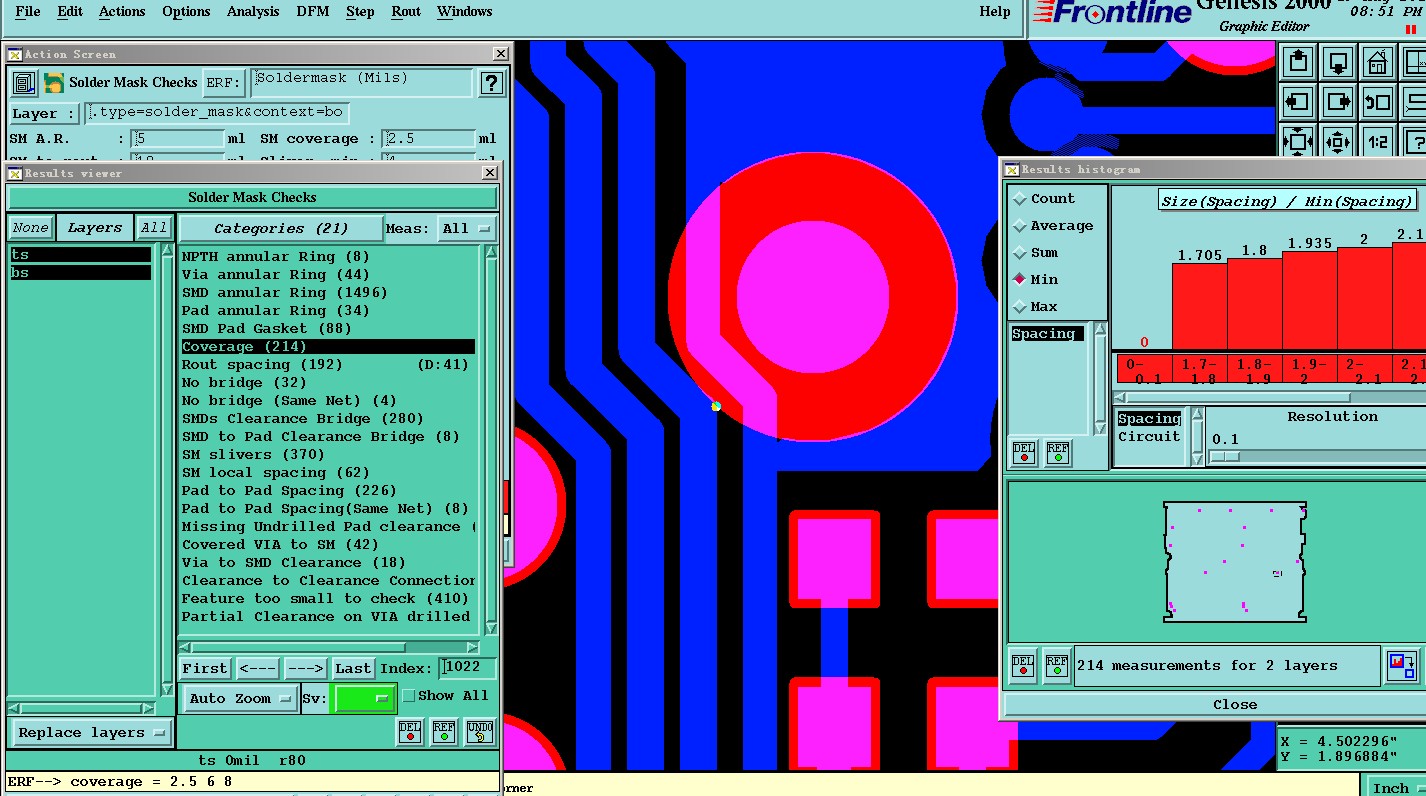Screen dimensions: 1426x796
Task: Click REF icon in Results viewer bottom
Action: [444, 732]
